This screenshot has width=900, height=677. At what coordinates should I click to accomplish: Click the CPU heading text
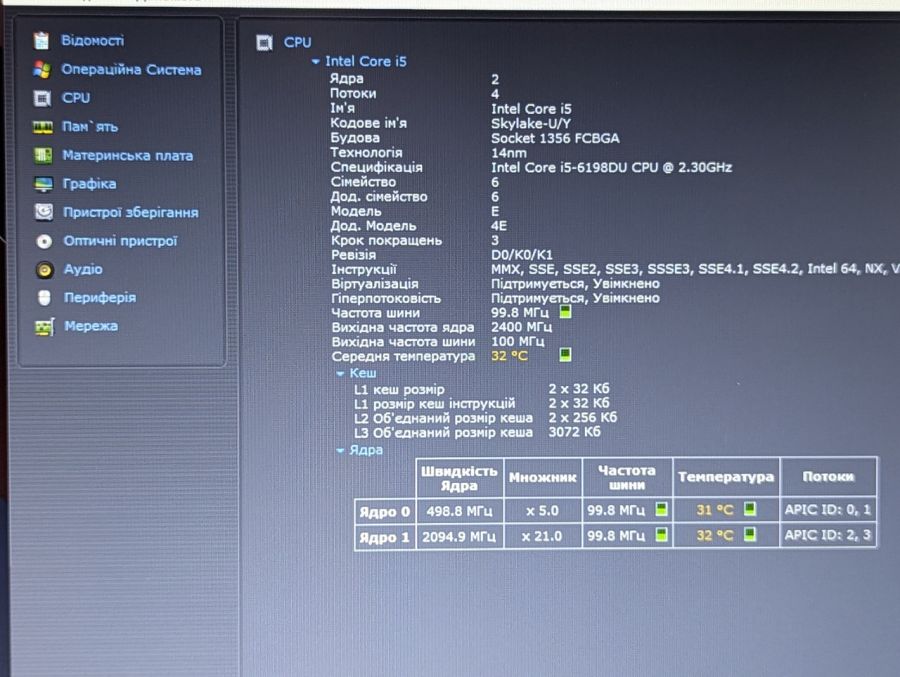pos(297,42)
